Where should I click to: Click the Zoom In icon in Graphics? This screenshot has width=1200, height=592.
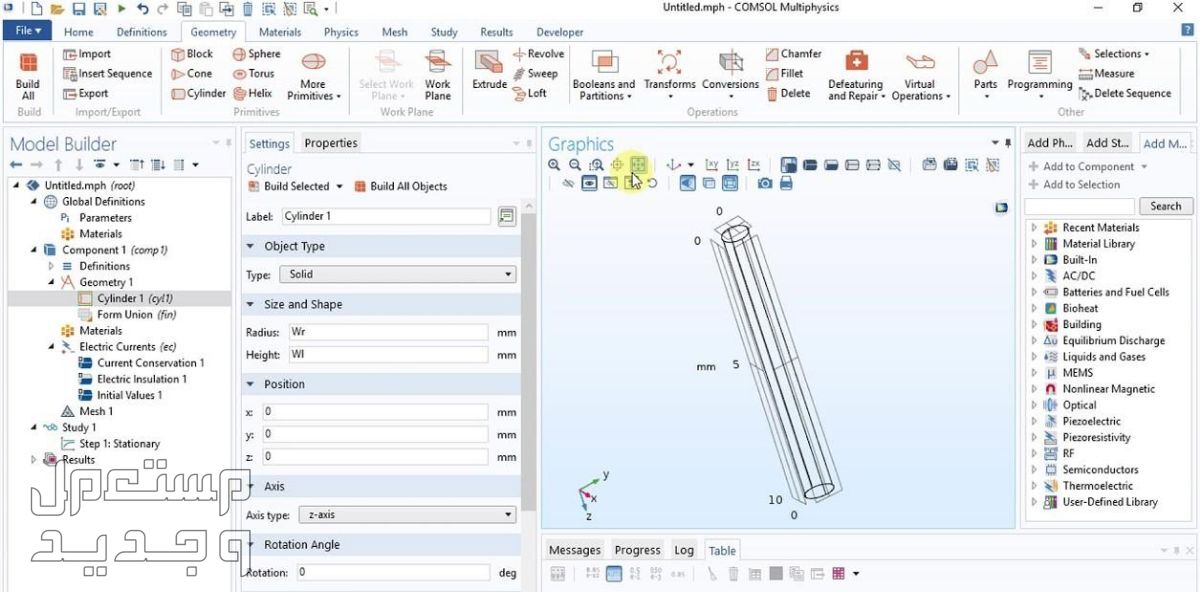click(554, 165)
